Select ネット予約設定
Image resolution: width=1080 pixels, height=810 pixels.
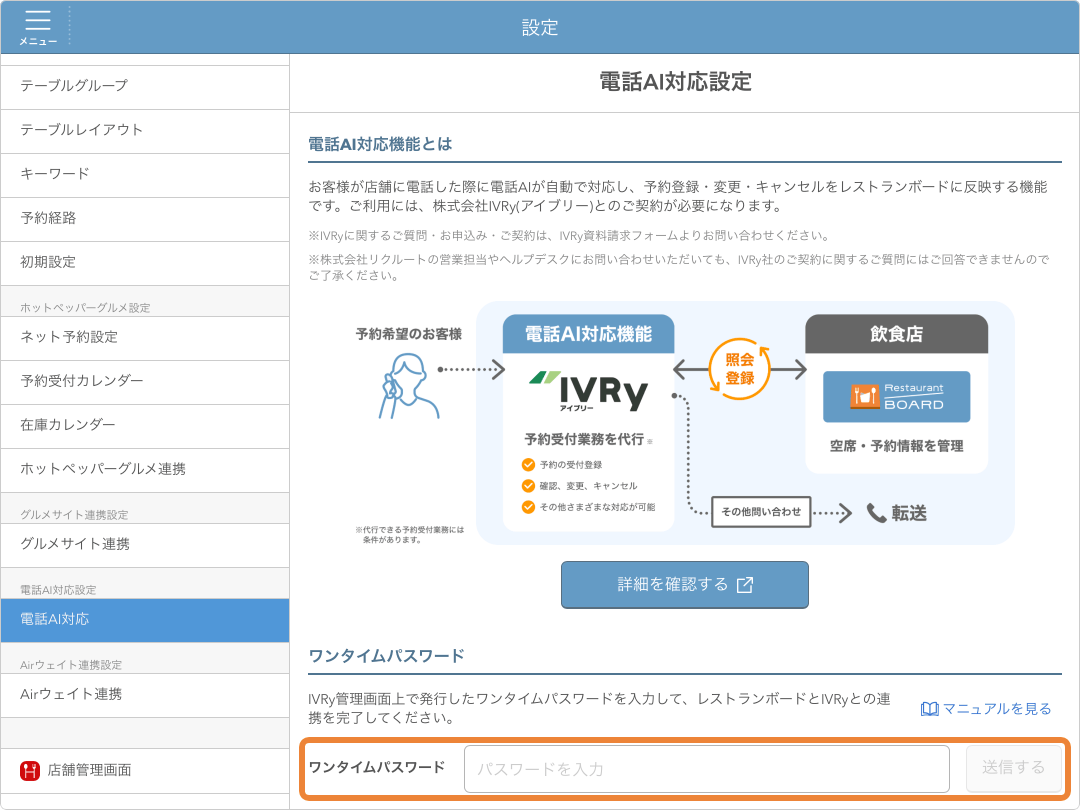[x=145, y=338]
